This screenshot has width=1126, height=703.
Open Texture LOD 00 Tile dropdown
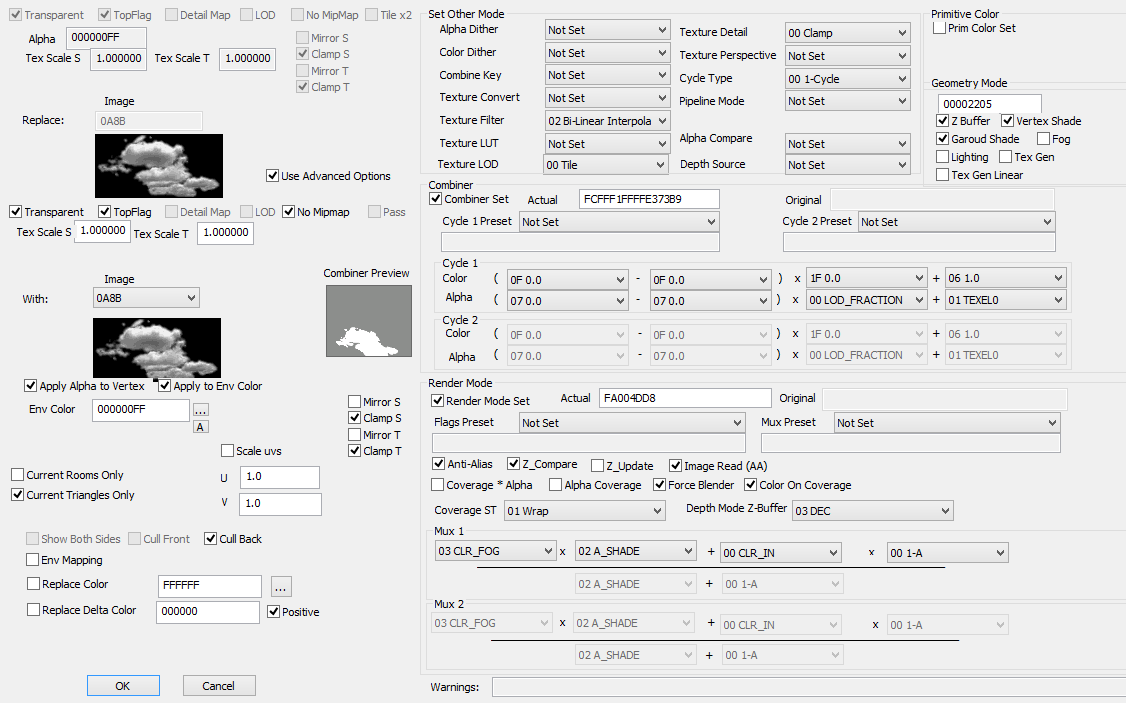coord(606,164)
